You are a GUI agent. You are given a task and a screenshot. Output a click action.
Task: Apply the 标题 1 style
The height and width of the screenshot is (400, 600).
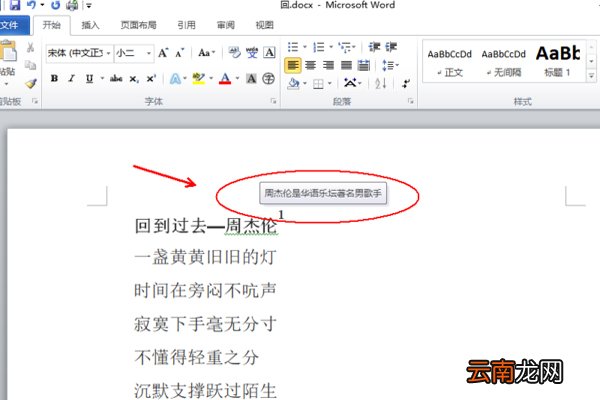558,62
